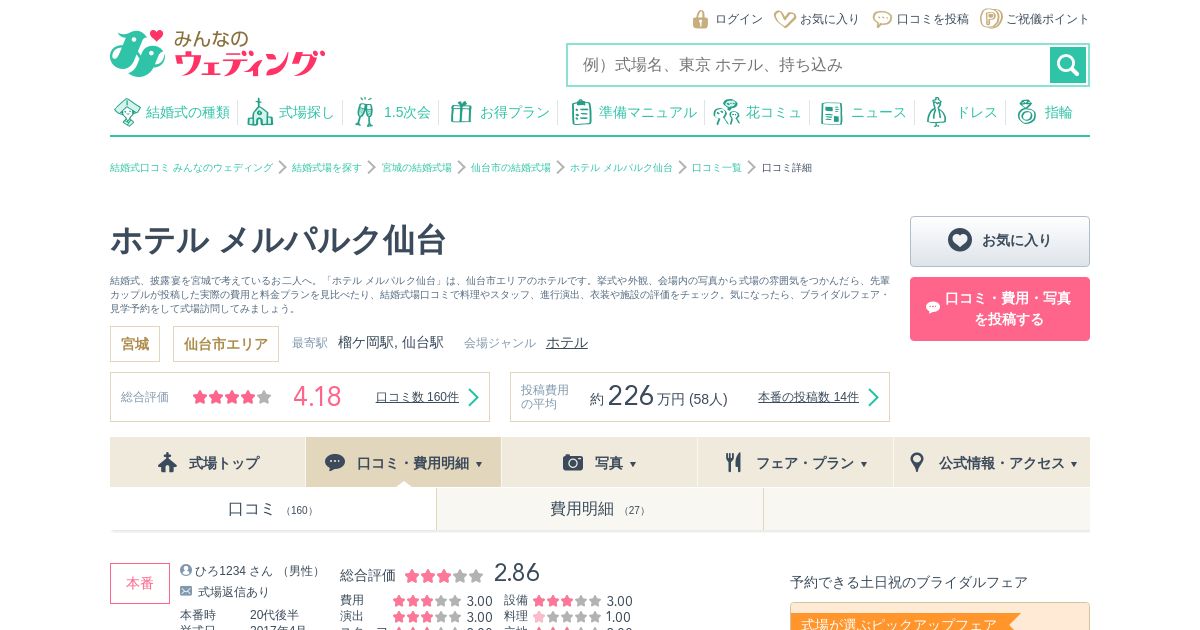Open お得プラン navigation menu
The width and height of the screenshot is (1200, 630).
coord(500,112)
